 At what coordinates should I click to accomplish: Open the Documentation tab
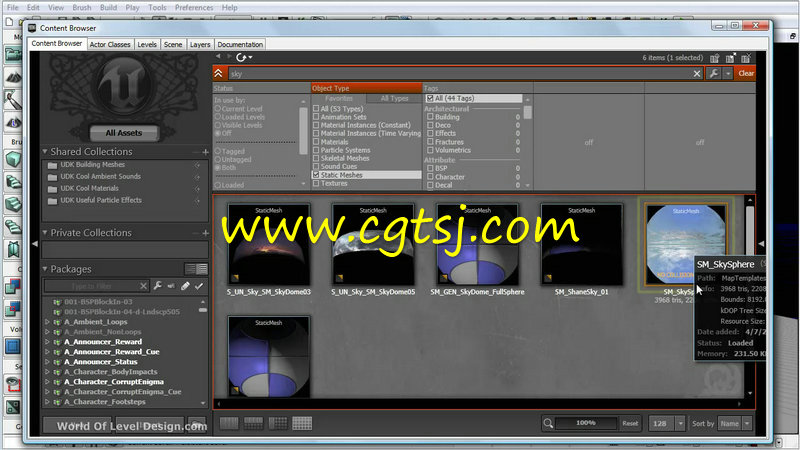click(240, 44)
